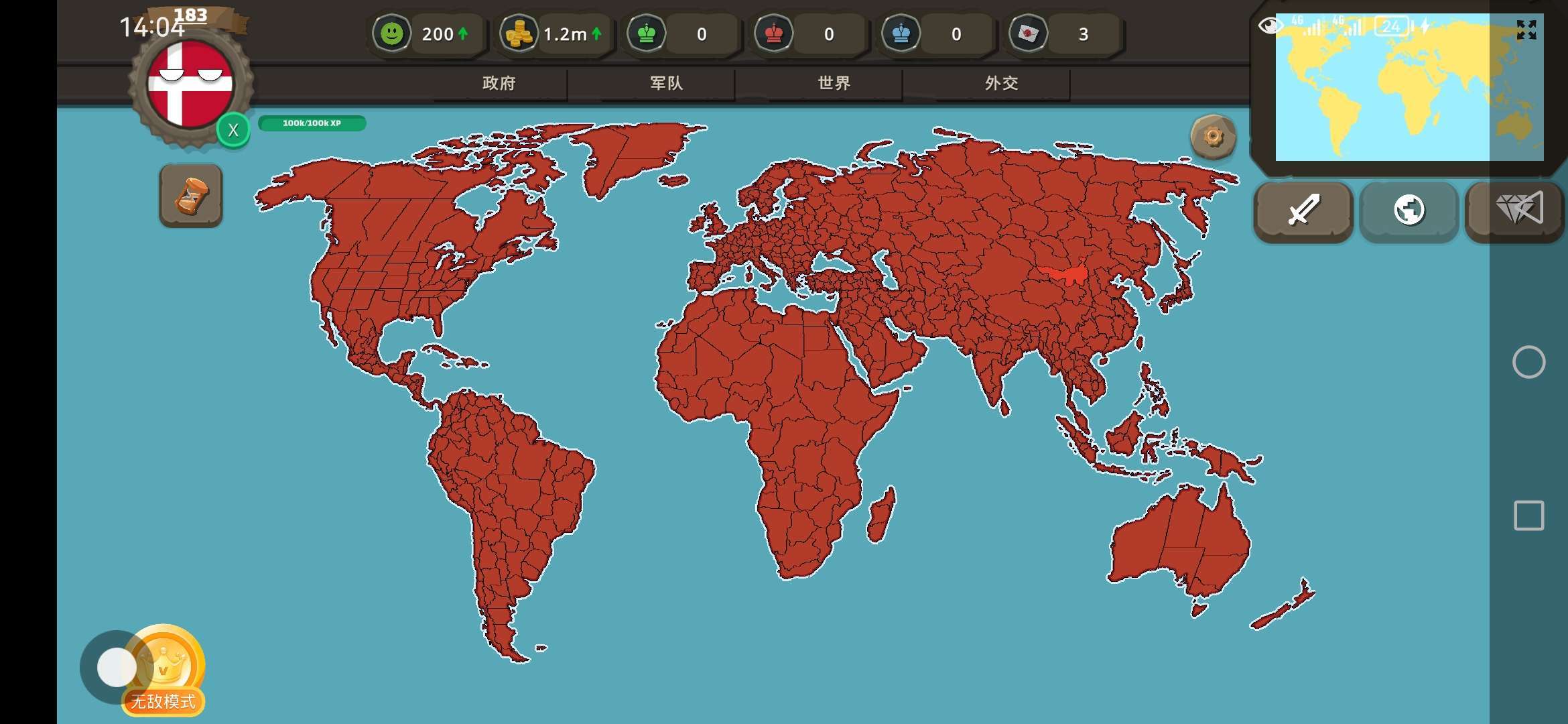Click the green smiley happiness indicator
This screenshot has height=724, width=1568.
click(x=392, y=34)
